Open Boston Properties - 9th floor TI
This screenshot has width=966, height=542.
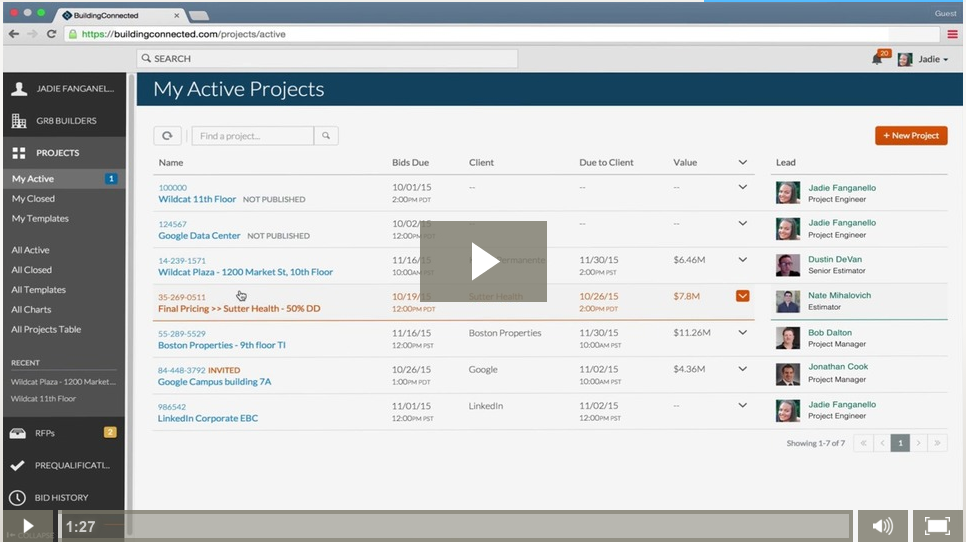point(222,345)
